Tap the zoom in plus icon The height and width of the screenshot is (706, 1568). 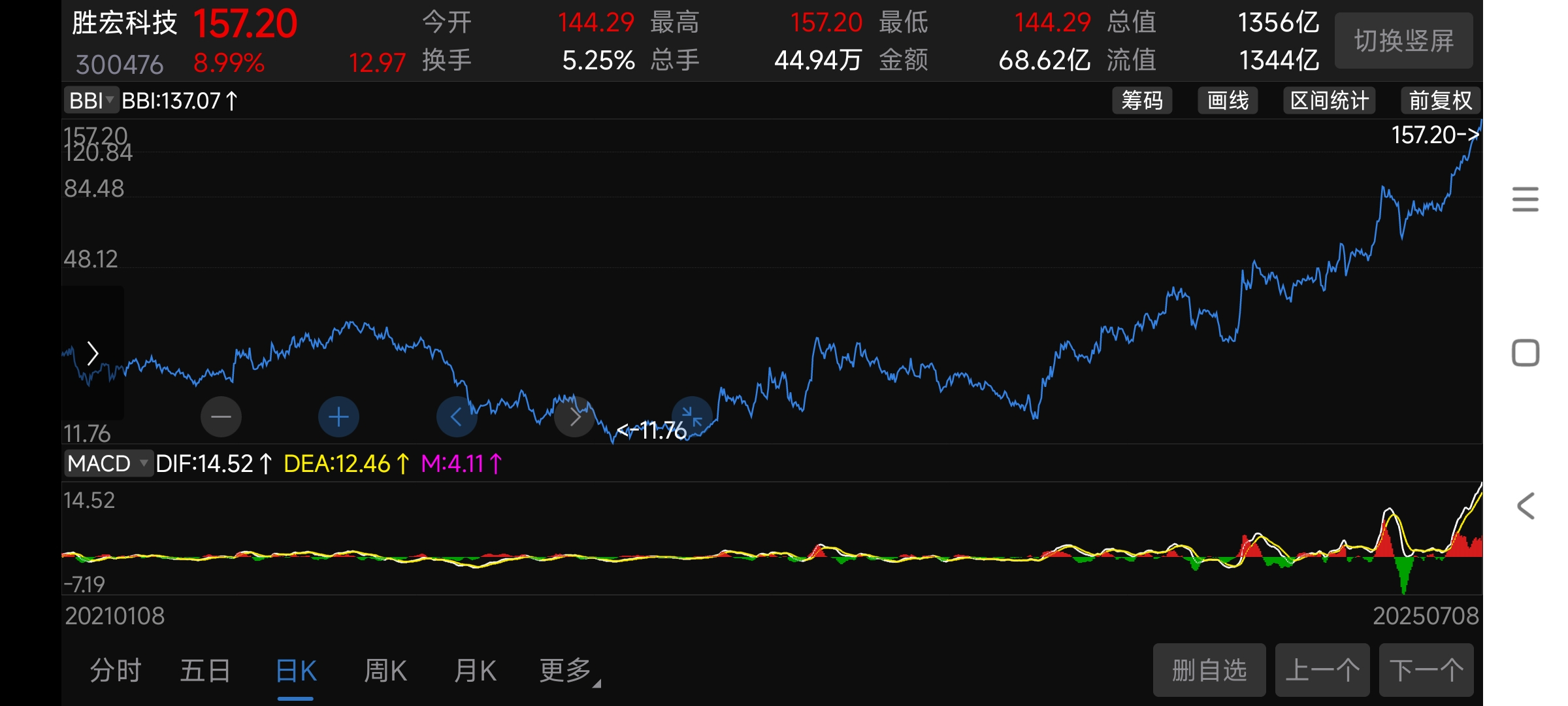pos(338,416)
